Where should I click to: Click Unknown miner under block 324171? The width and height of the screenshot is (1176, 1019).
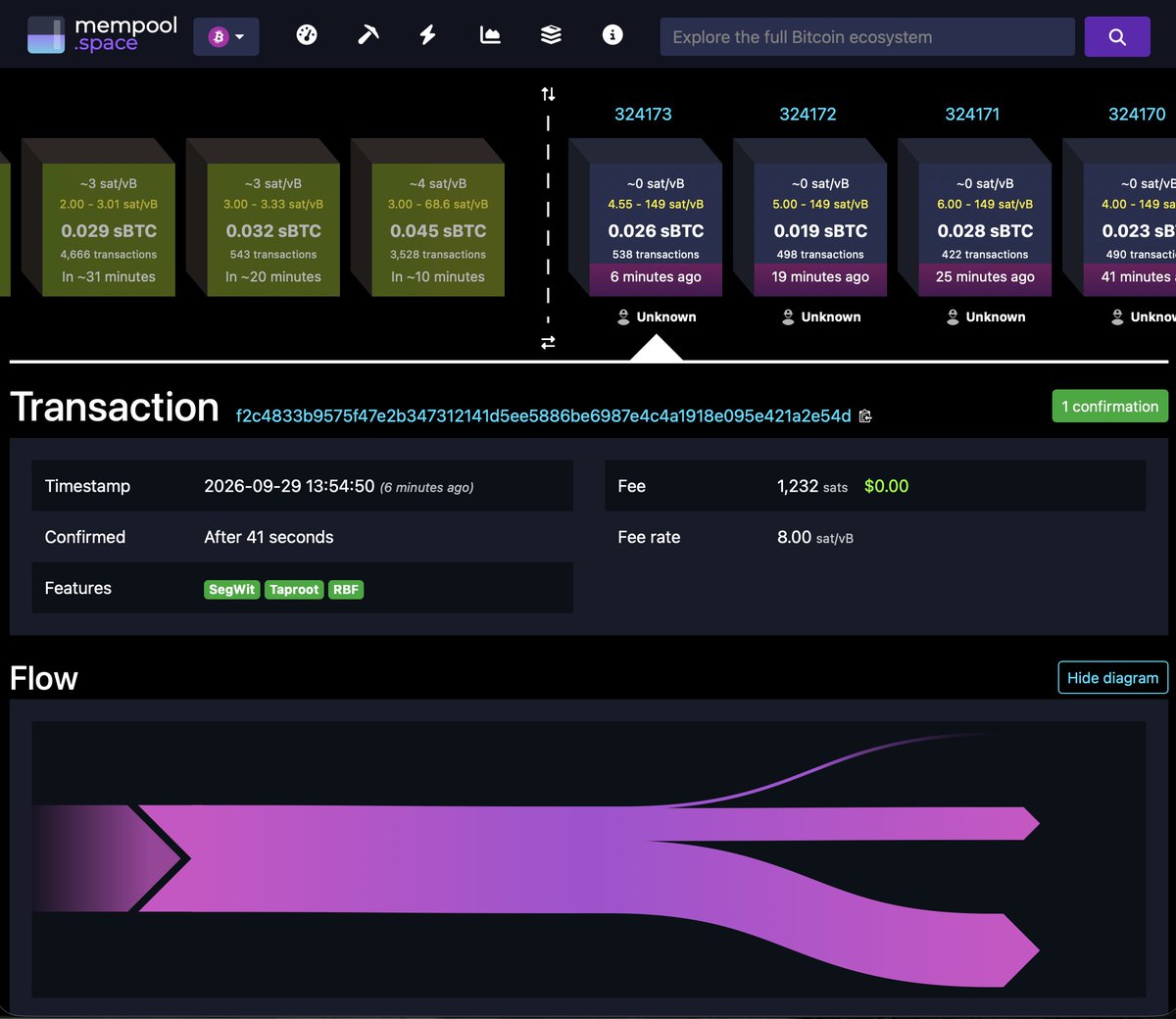[x=986, y=316]
